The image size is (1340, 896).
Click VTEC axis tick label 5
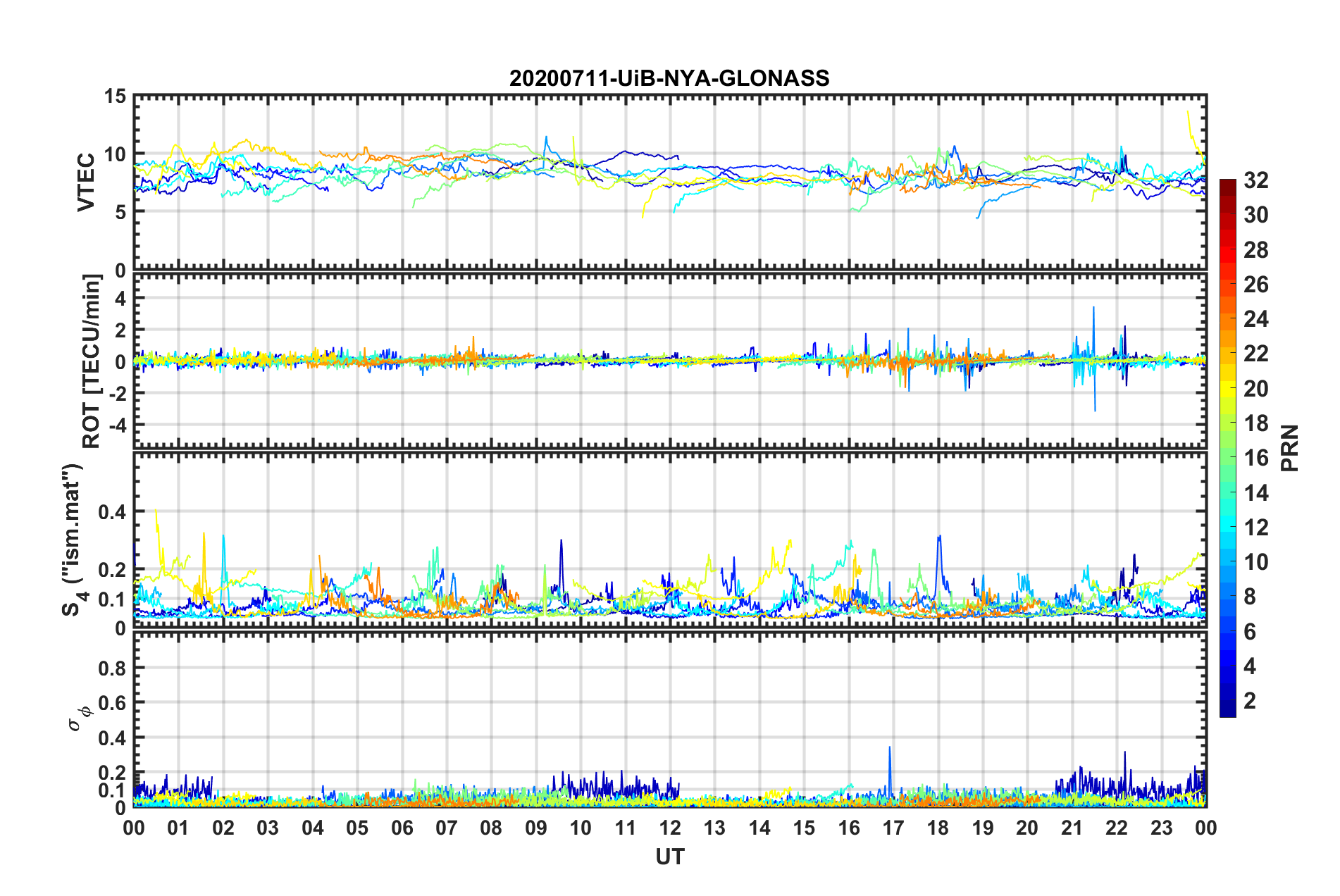tap(120, 212)
